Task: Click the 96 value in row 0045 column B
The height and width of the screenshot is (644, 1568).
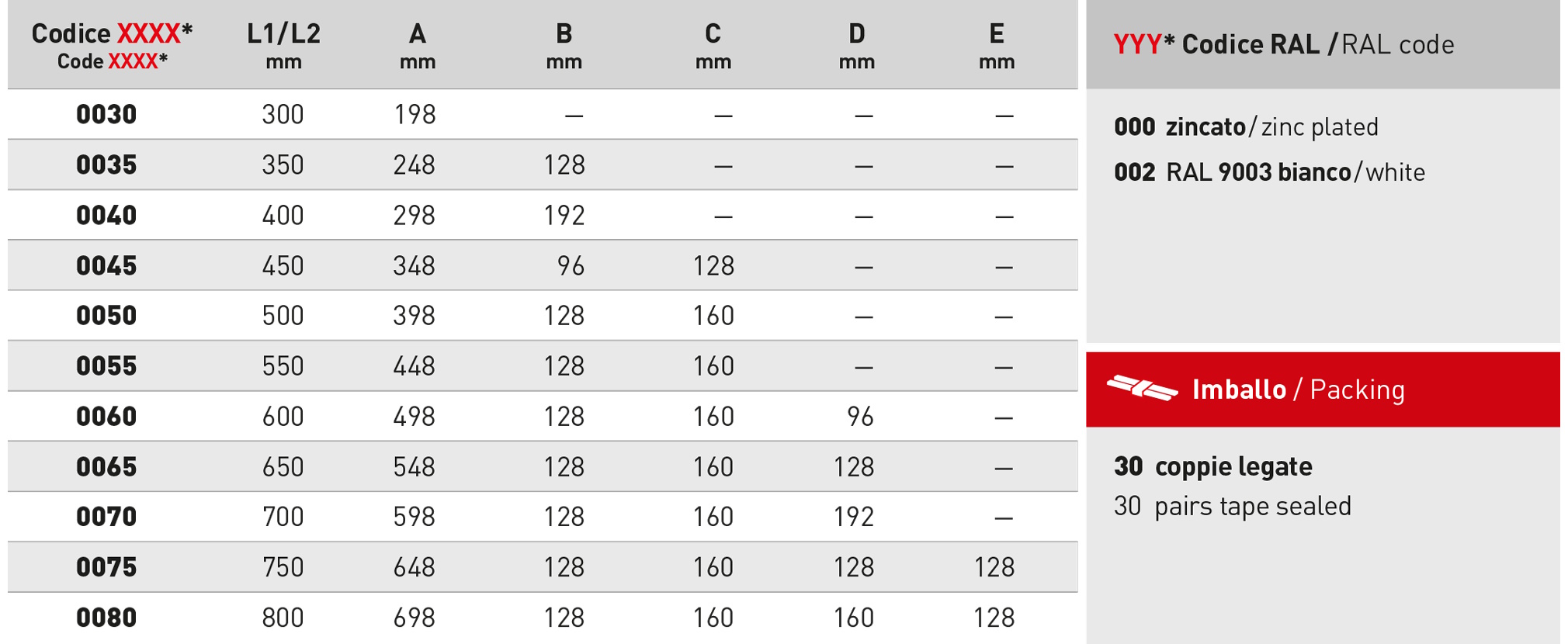Action: (571, 266)
